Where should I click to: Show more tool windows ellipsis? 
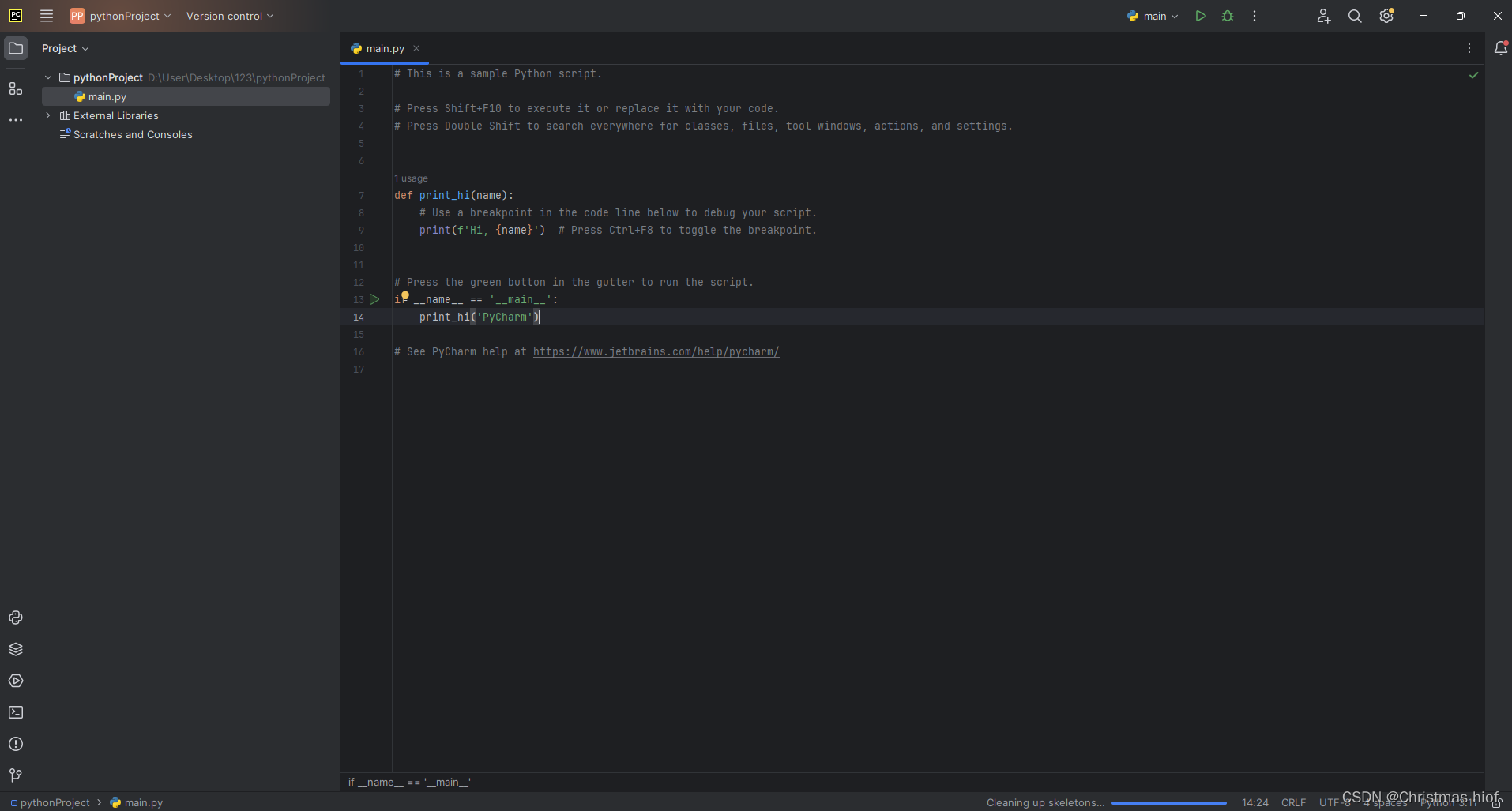(16, 120)
